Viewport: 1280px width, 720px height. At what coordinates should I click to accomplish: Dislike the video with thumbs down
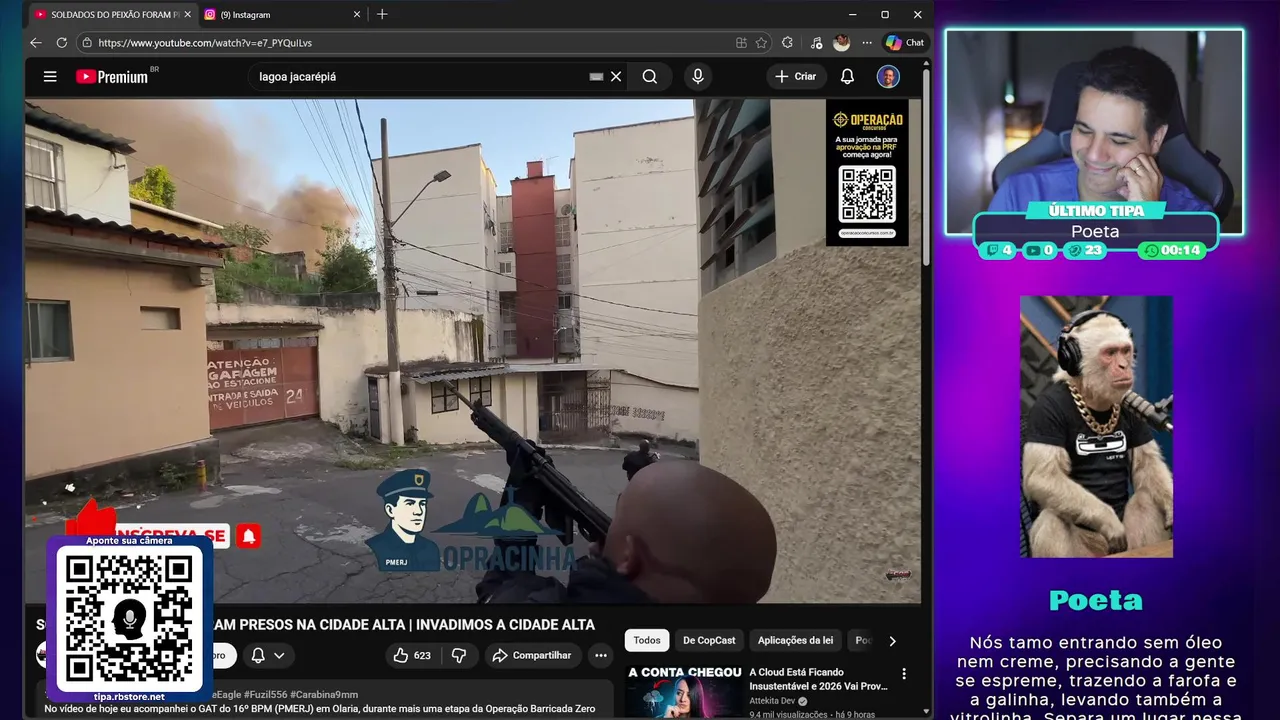point(459,655)
